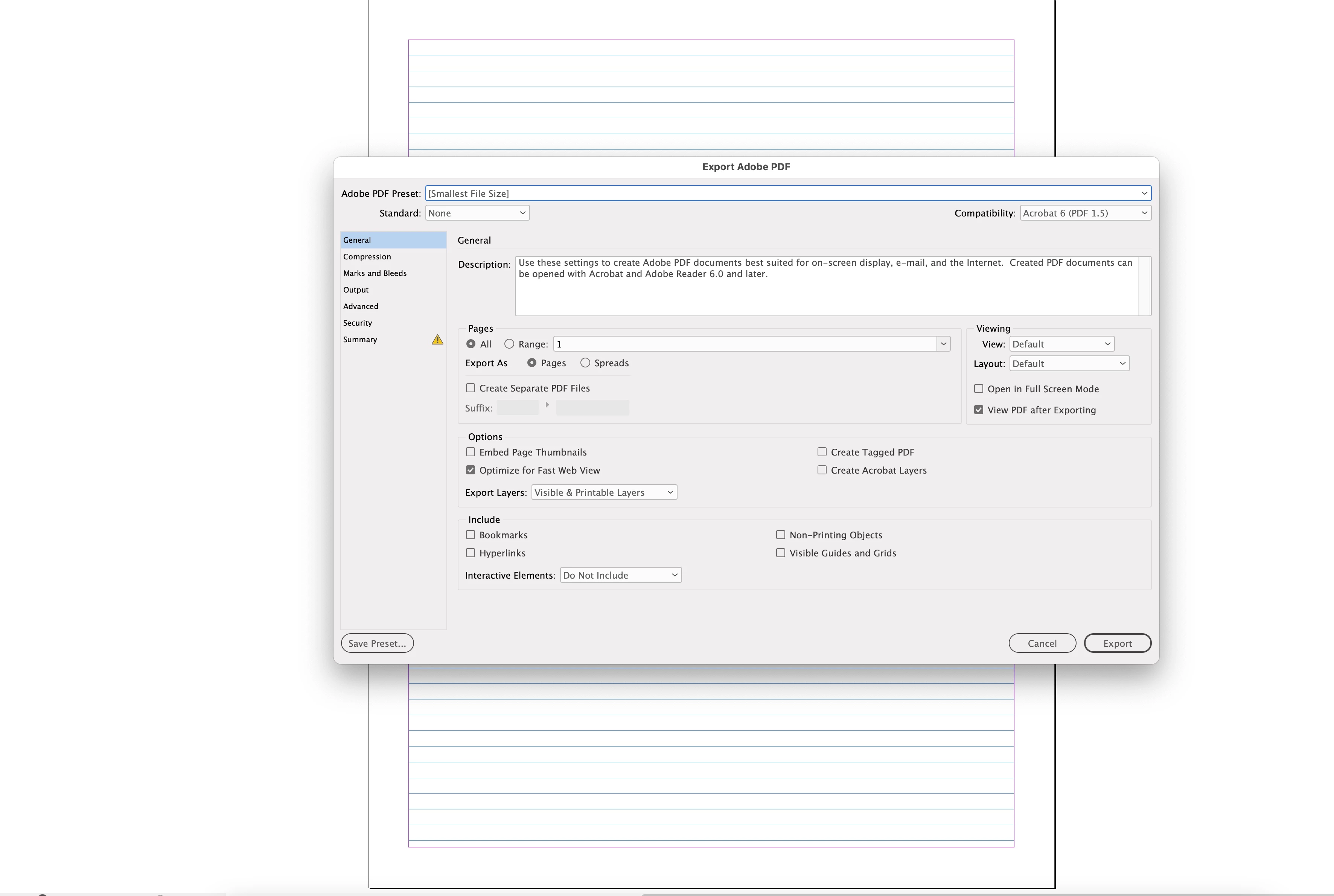Uncheck View PDF after Exporting

pyautogui.click(x=978, y=410)
